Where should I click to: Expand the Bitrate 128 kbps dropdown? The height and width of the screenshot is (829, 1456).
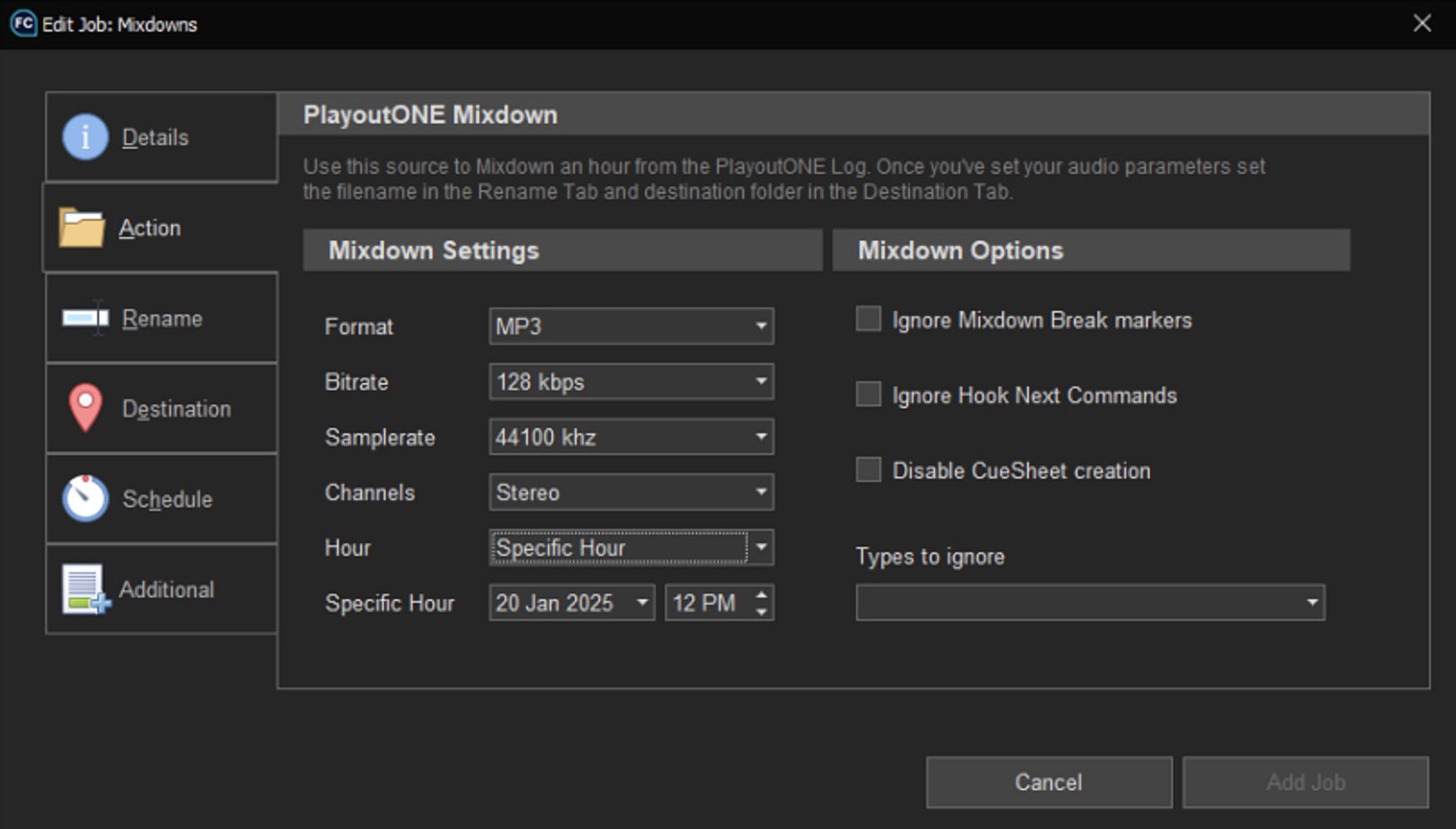point(632,382)
